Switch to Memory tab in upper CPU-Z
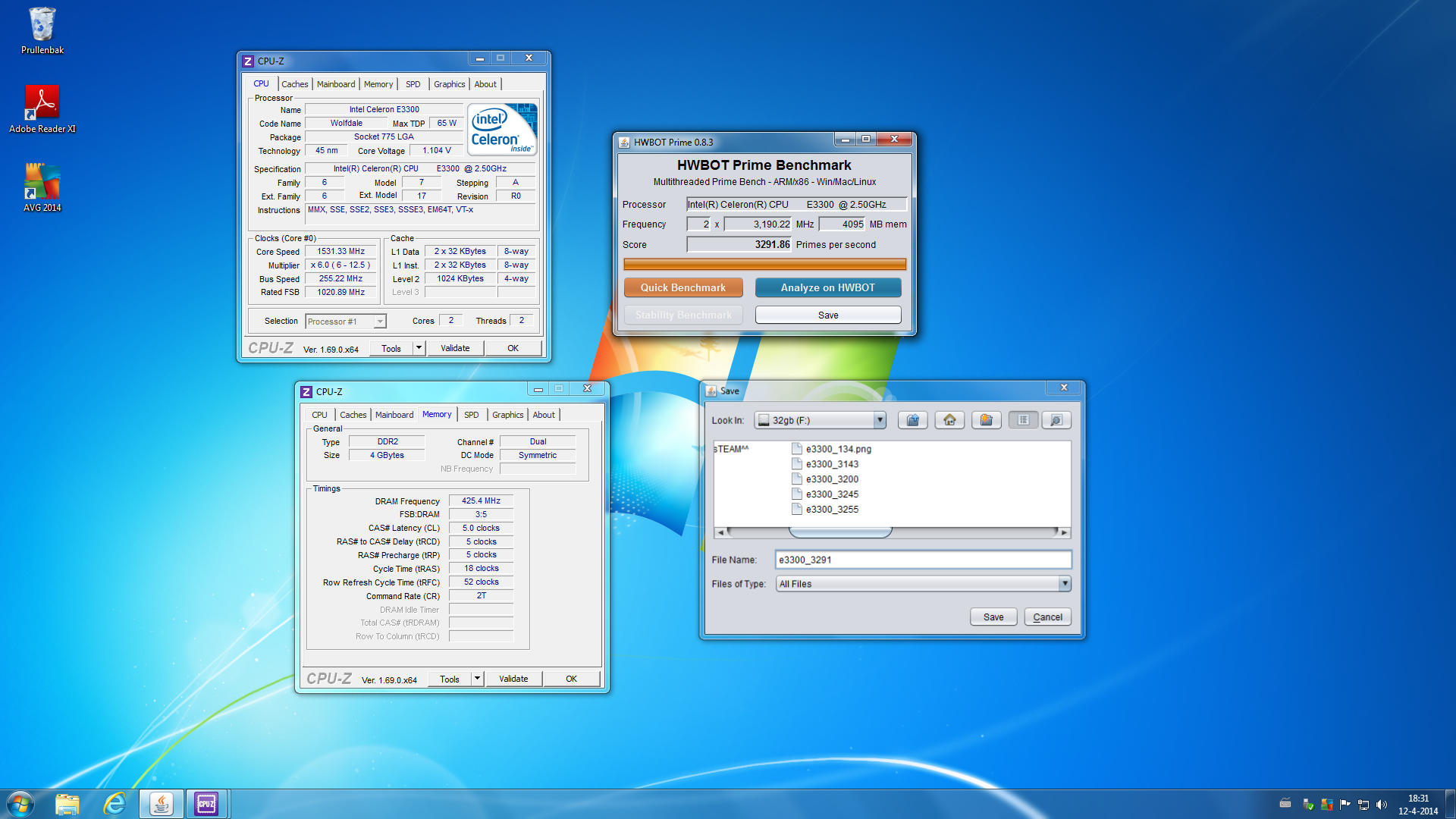The width and height of the screenshot is (1456, 819). 378,84
